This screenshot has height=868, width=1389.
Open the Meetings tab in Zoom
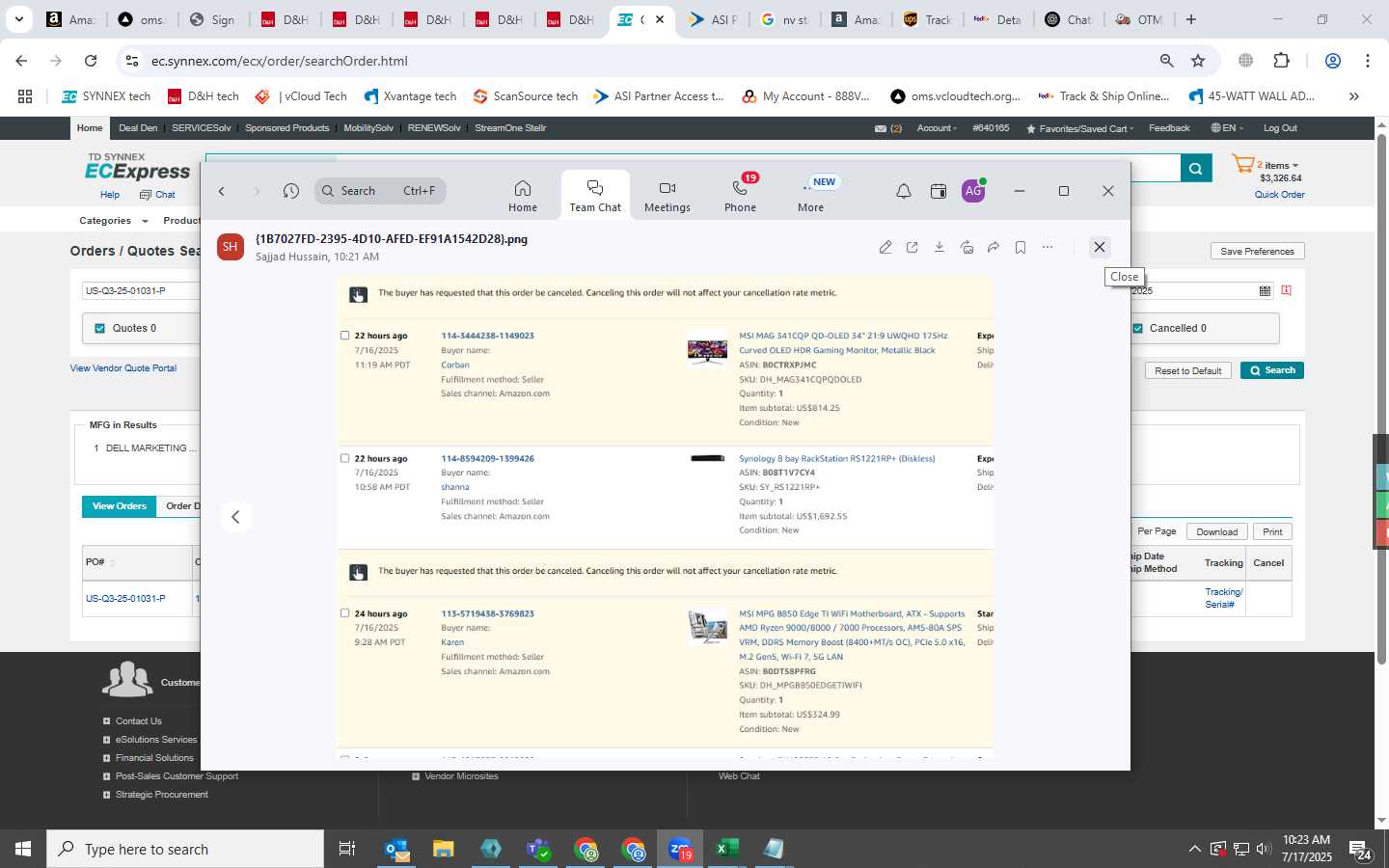coord(667,195)
